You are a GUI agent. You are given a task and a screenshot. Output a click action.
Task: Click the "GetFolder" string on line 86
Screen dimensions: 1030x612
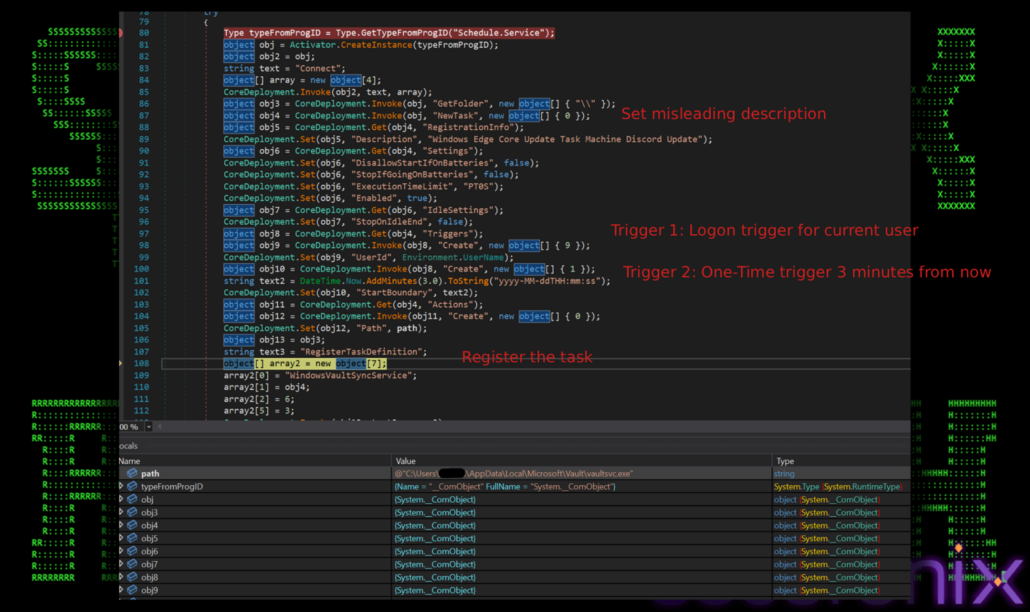462,104
